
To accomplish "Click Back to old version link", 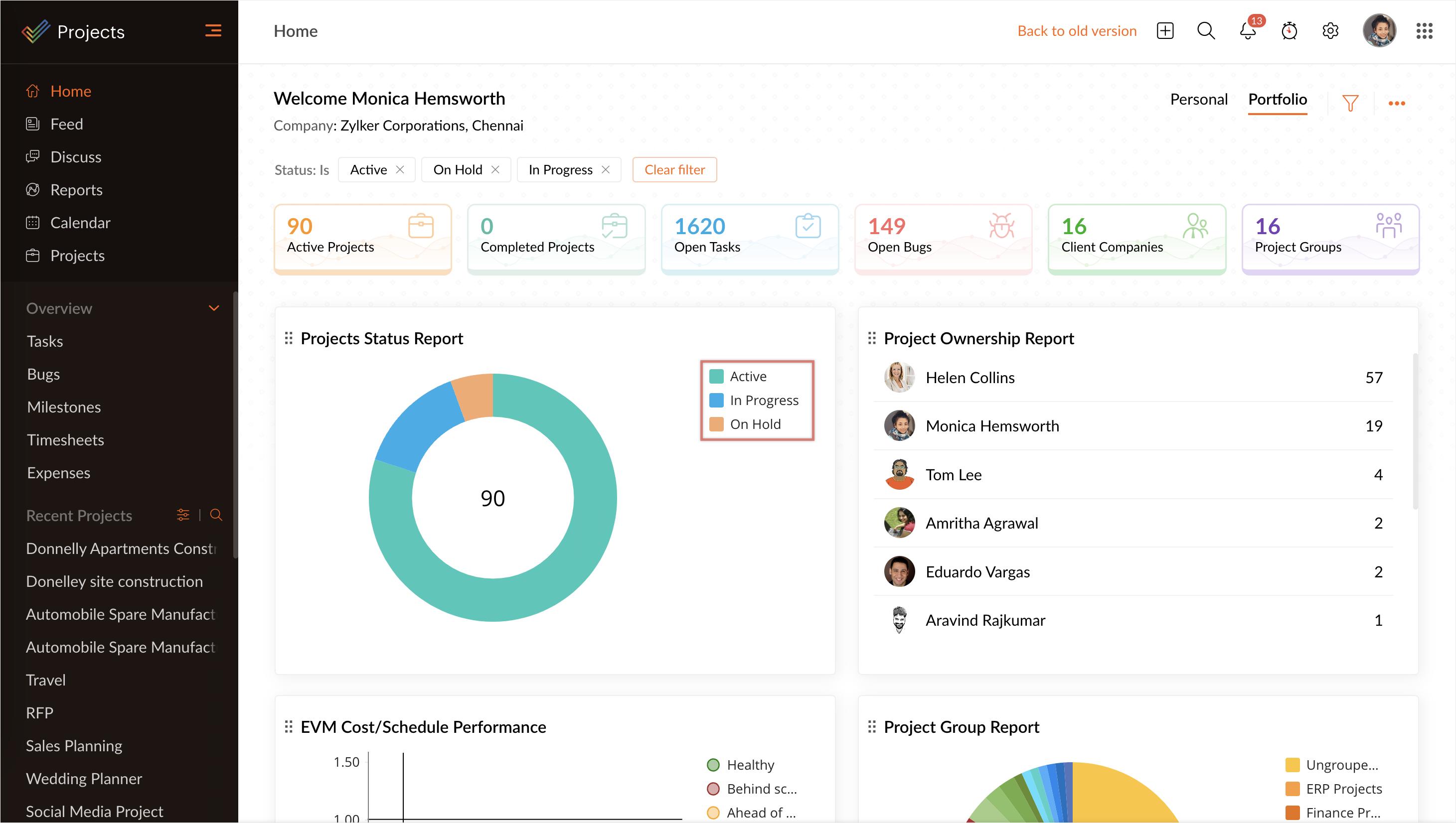I will coord(1077,31).
